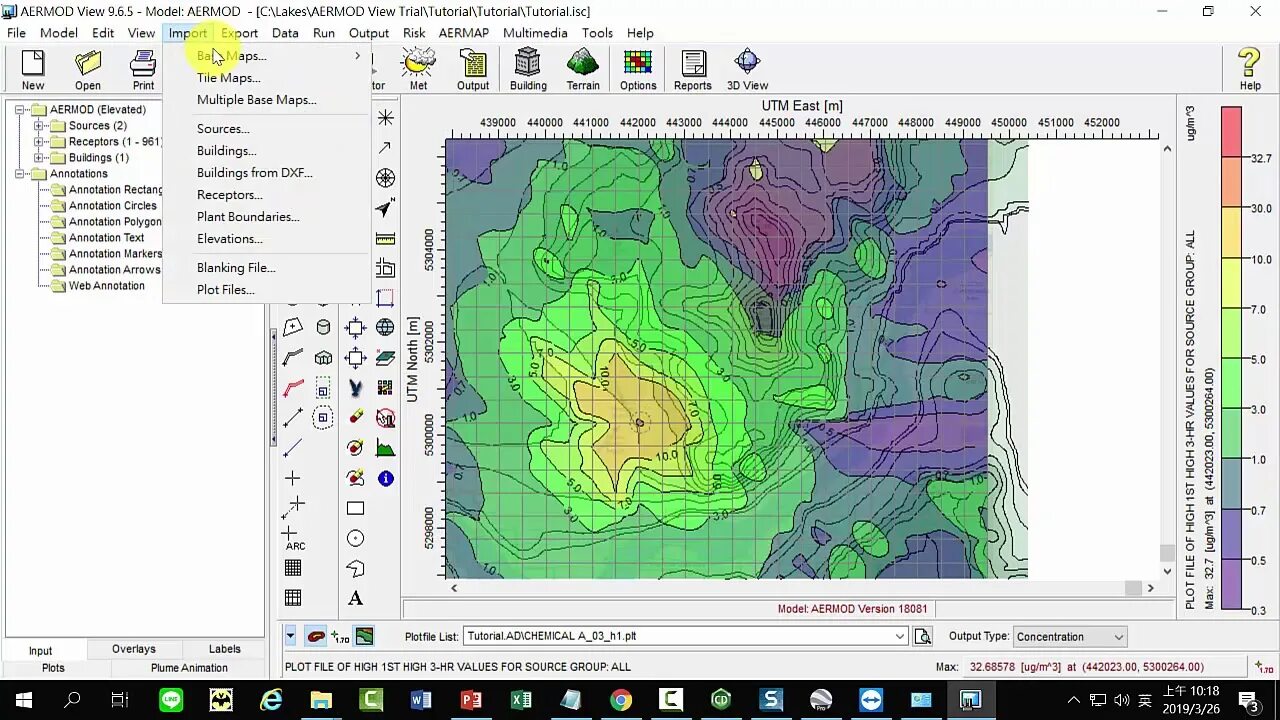Click the plotfile browse icon next to list
The width and height of the screenshot is (1280, 720).
[922, 636]
